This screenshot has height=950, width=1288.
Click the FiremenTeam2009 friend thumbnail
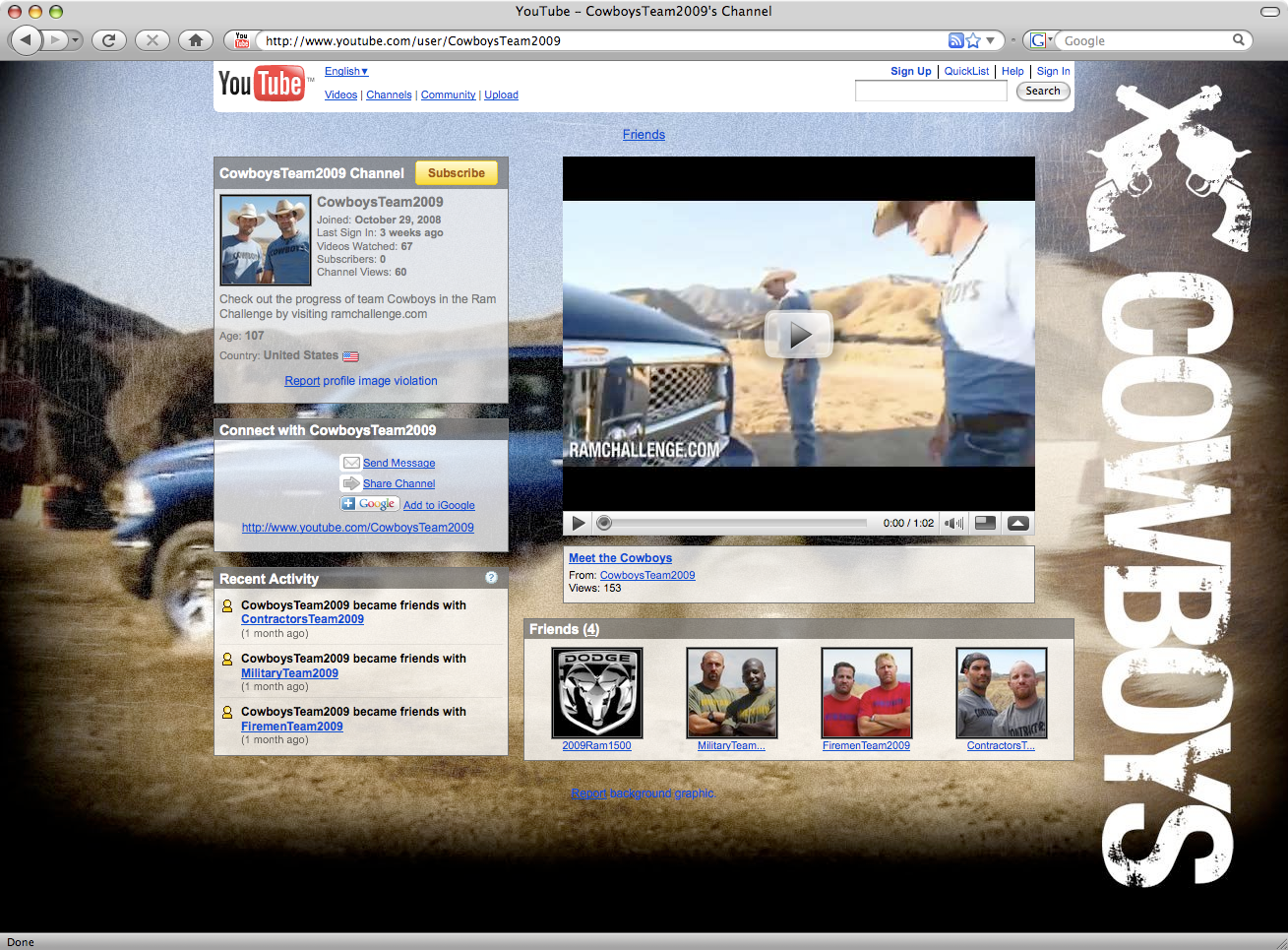coord(867,693)
